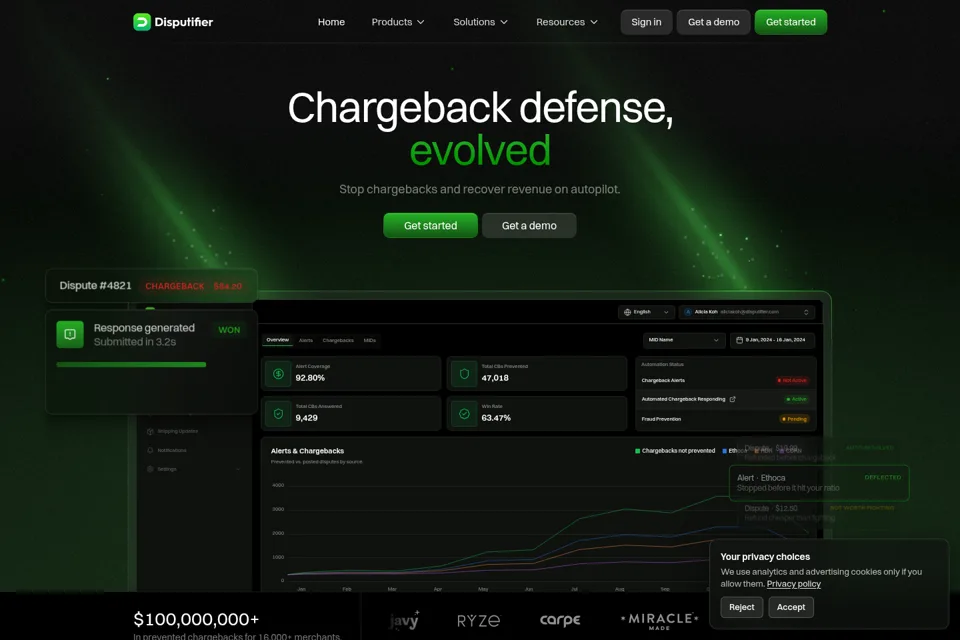Open the Privacy policy link
The image size is (960, 640).
click(793, 584)
